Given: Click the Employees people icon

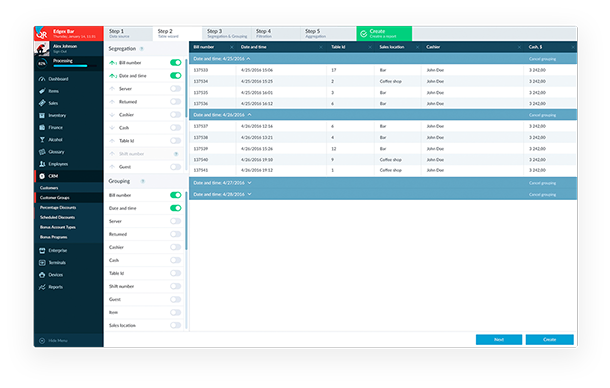Looking at the screenshot, I should click(x=42, y=164).
